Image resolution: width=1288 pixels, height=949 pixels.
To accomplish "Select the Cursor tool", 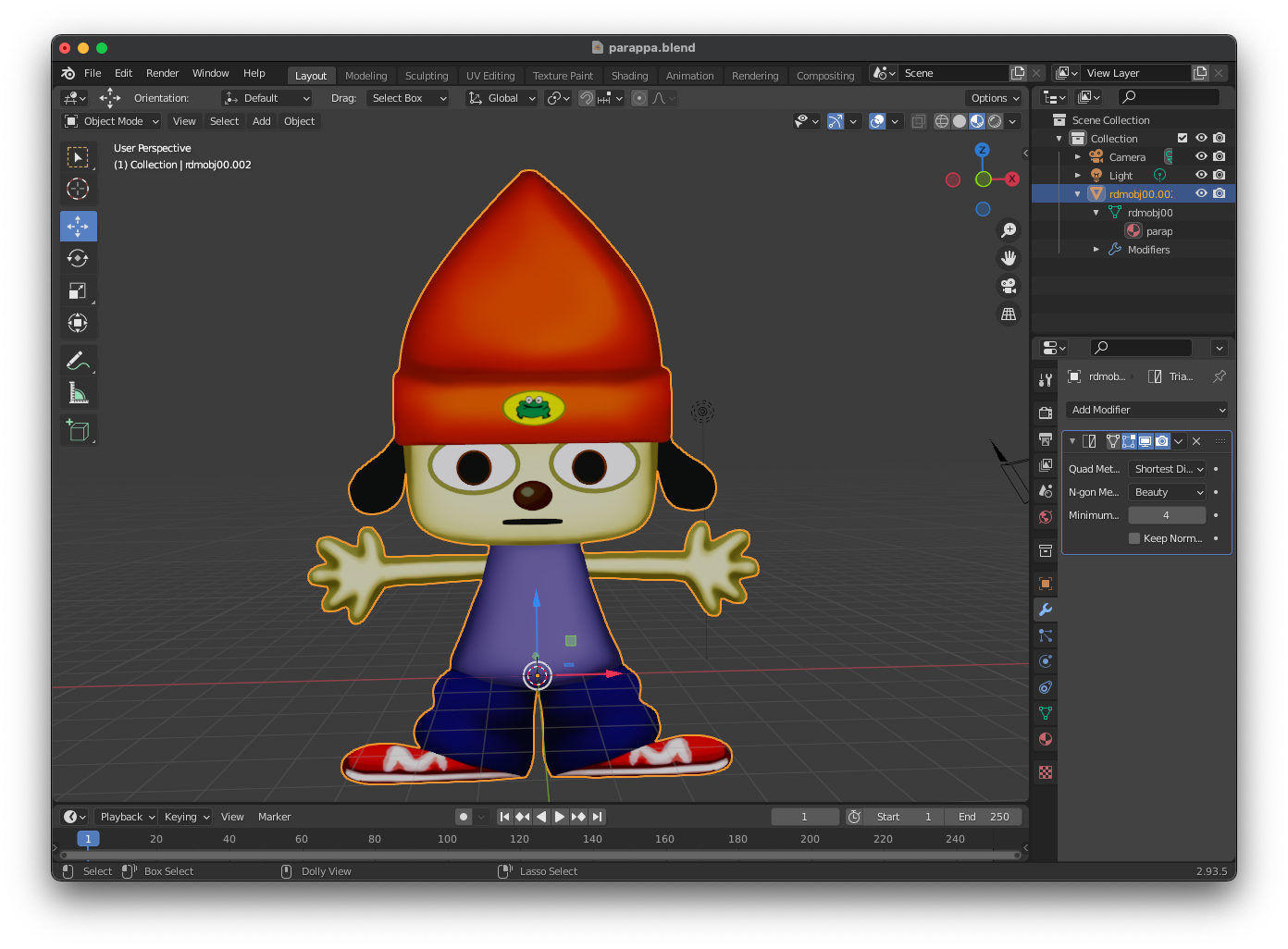I will 78,189.
